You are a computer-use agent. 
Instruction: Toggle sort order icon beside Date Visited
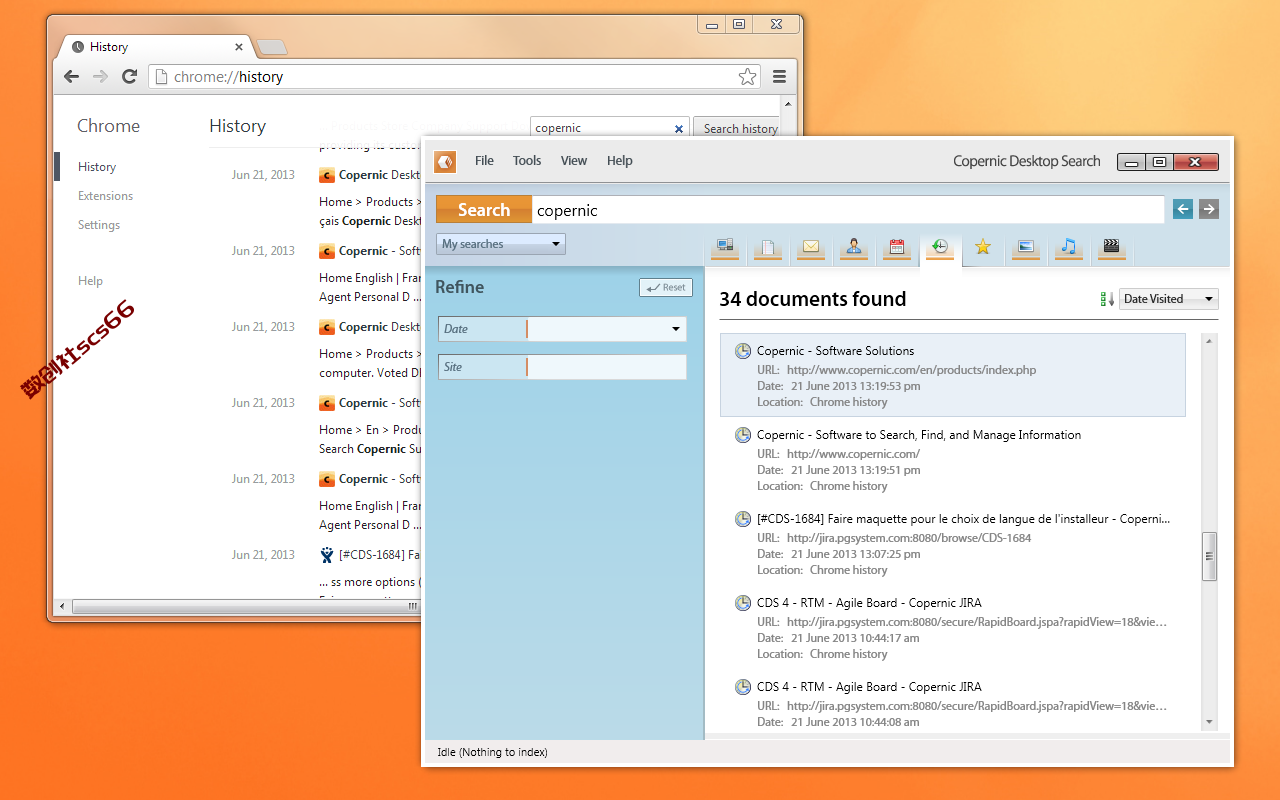click(1107, 299)
